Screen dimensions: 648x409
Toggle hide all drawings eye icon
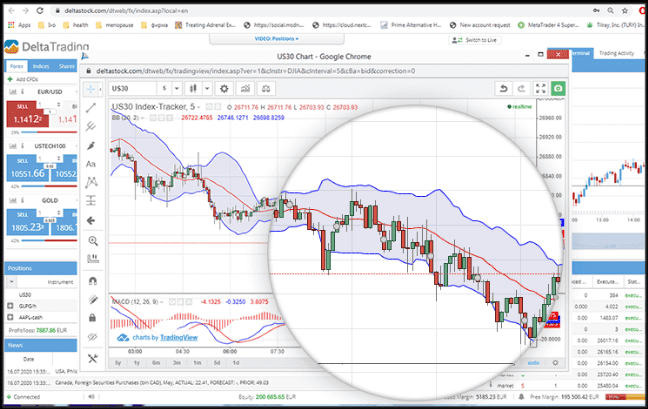93,337
